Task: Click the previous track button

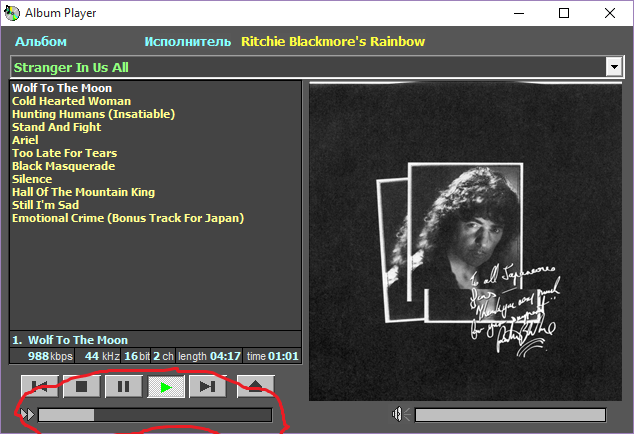Action: 40,387
